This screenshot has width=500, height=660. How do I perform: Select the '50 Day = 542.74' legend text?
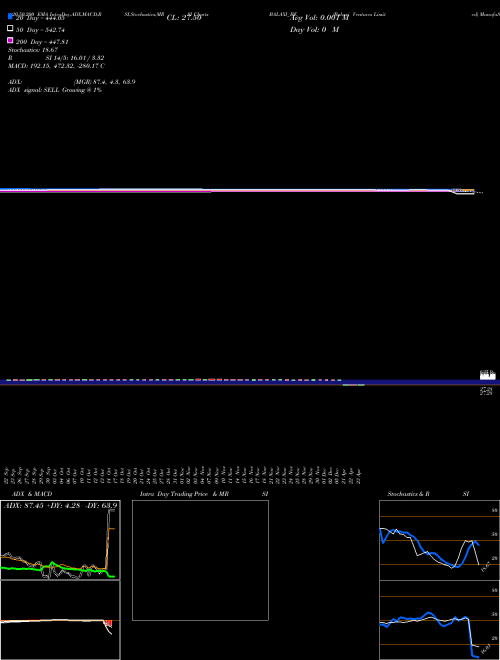(40, 30)
